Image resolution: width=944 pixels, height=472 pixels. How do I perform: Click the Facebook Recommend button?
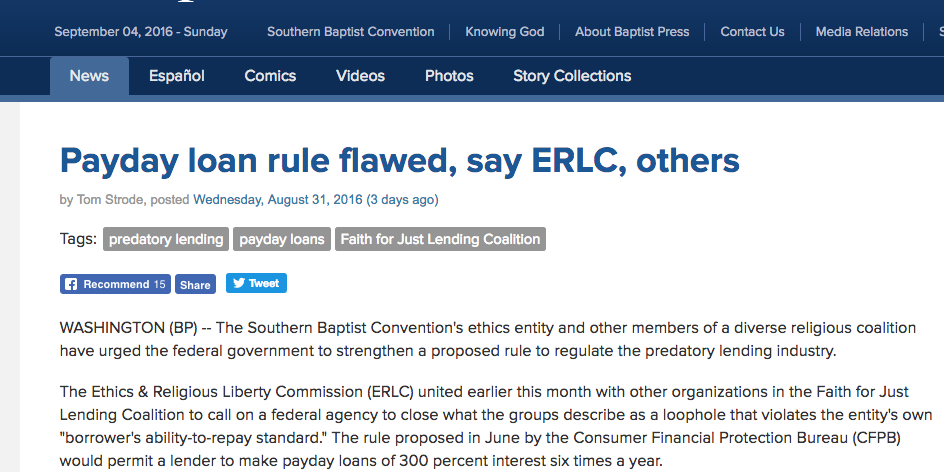point(115,284)
